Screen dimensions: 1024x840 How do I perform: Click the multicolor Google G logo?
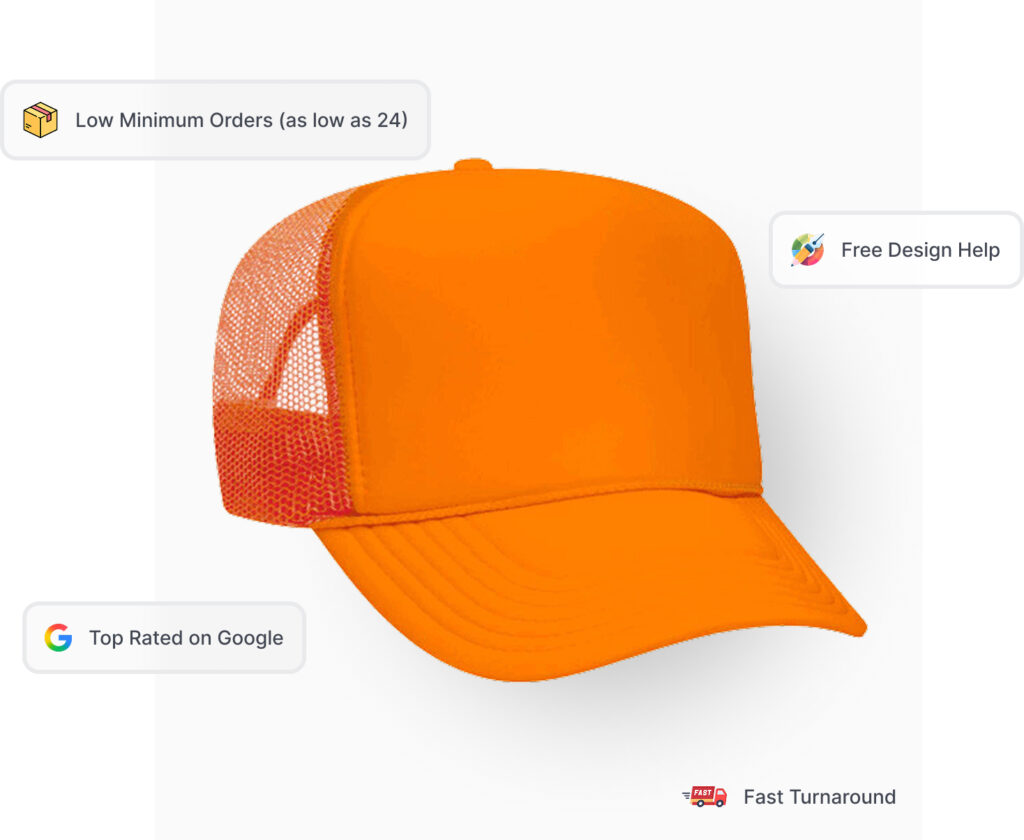[58, 638]
